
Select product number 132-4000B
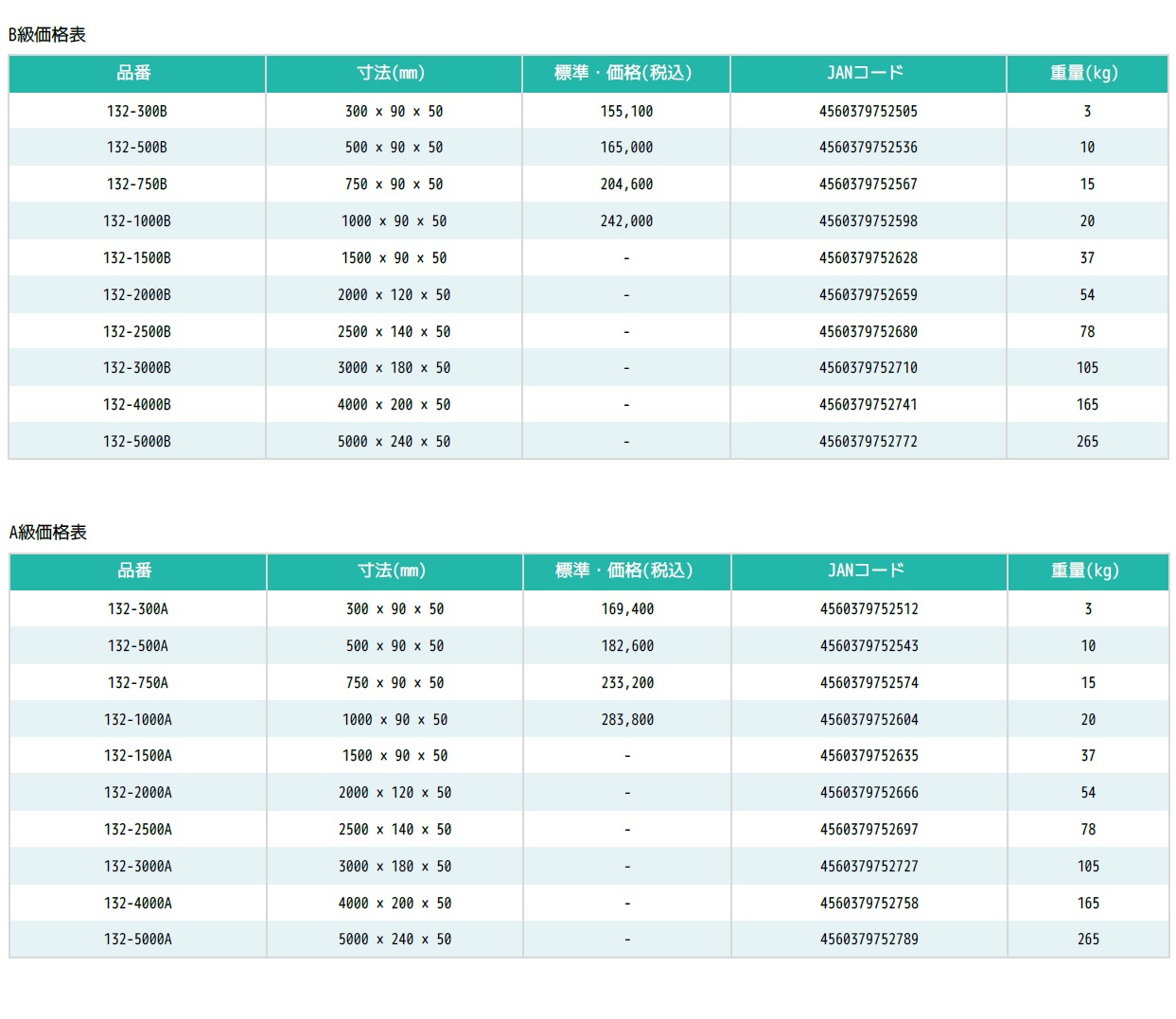point(137,405)
